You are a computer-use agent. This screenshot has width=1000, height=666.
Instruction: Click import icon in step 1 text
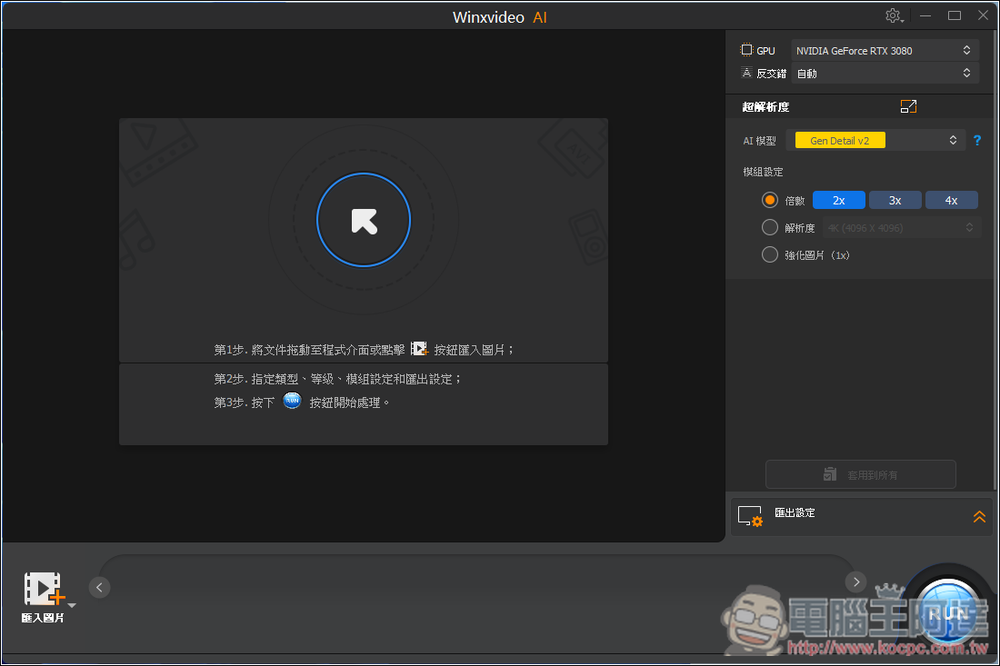point(419,348)
